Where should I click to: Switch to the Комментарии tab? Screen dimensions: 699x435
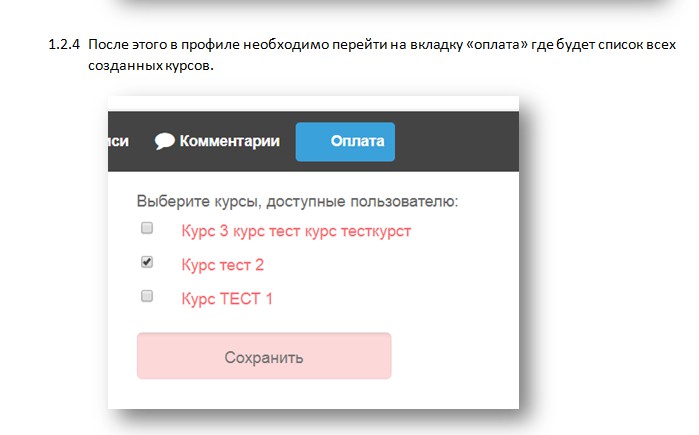click(229, 141)
